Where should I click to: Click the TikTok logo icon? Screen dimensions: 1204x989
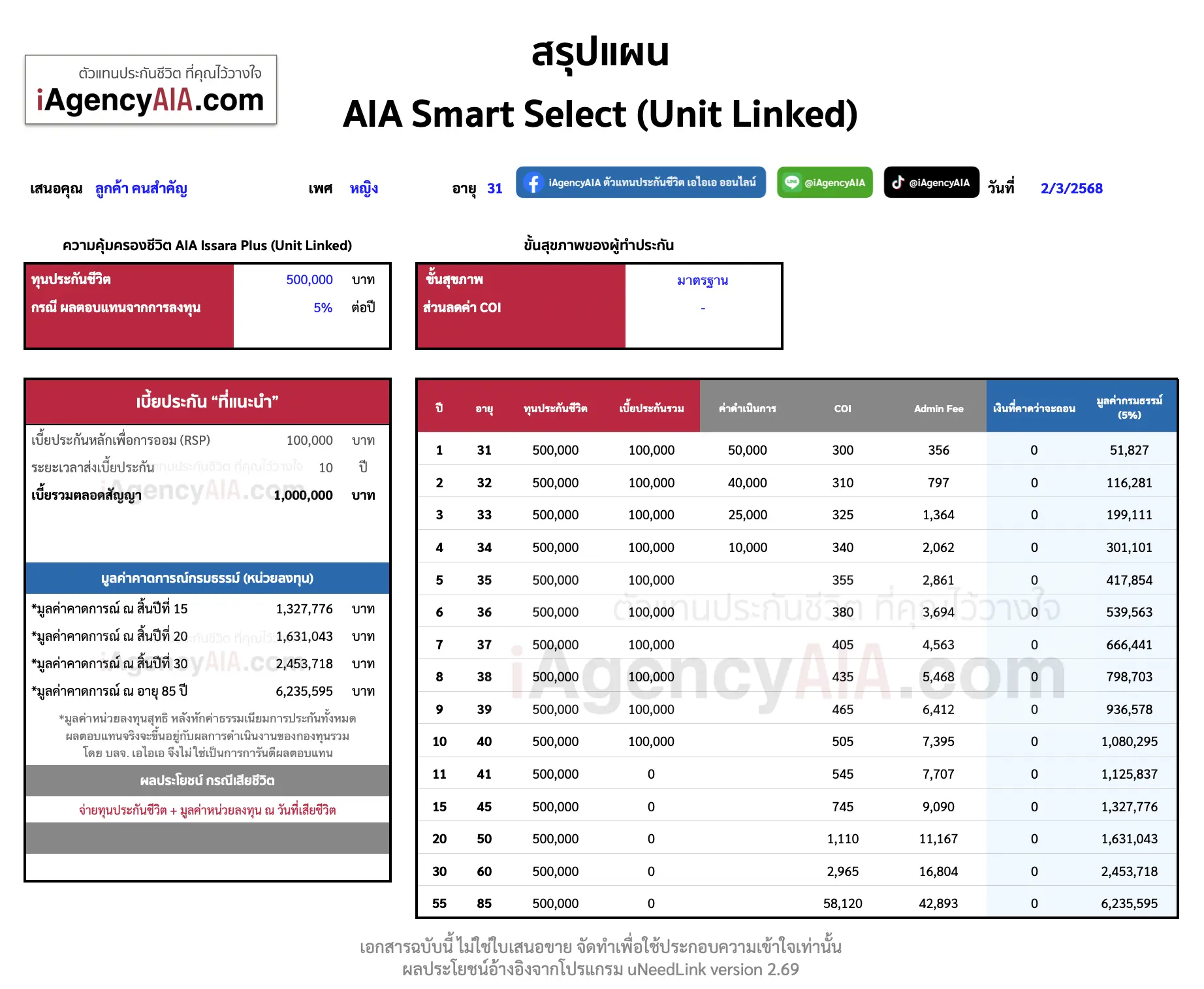coord(898,183)
